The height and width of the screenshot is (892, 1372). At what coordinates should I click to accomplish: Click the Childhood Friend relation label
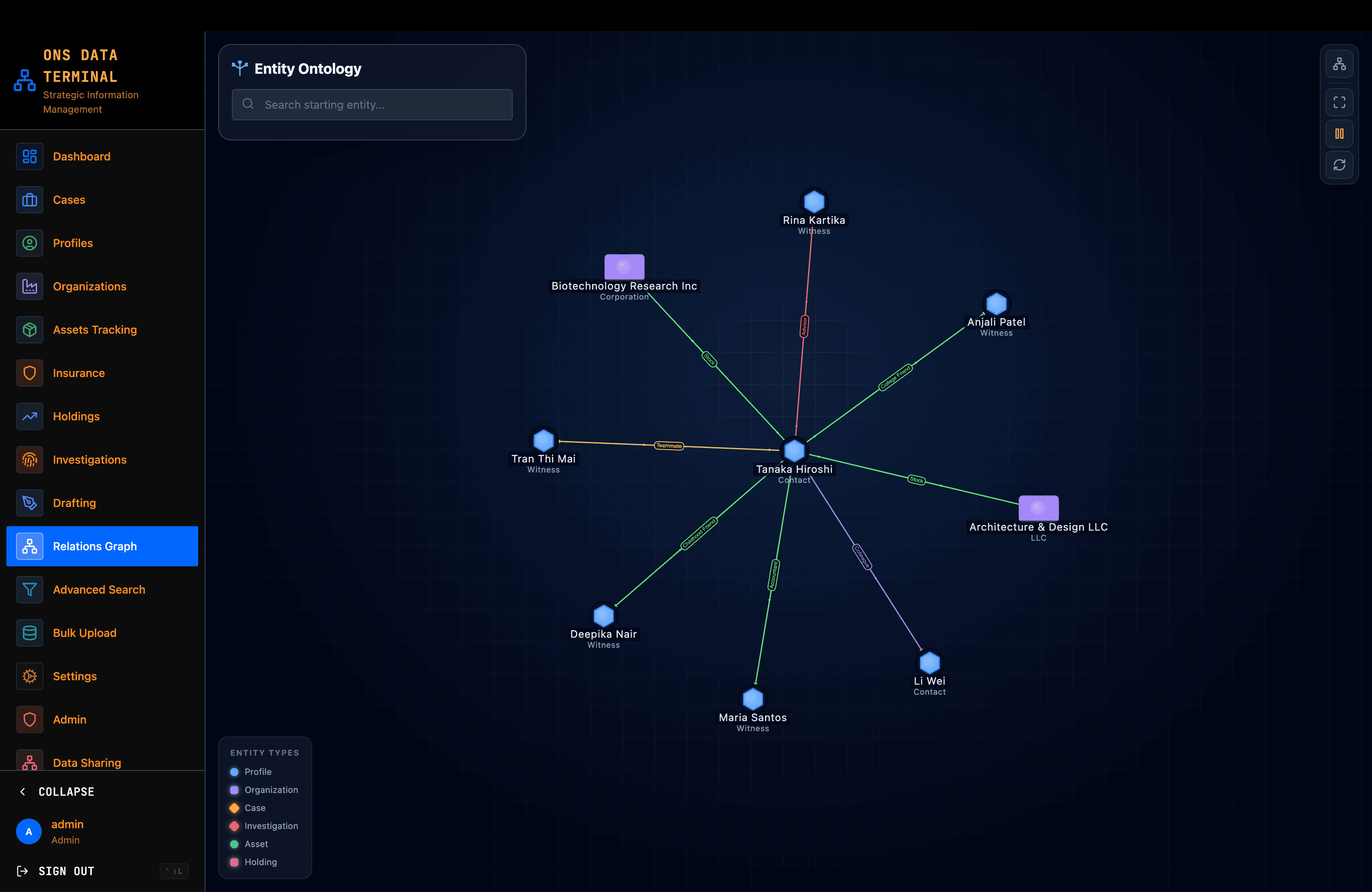(699, 533)
